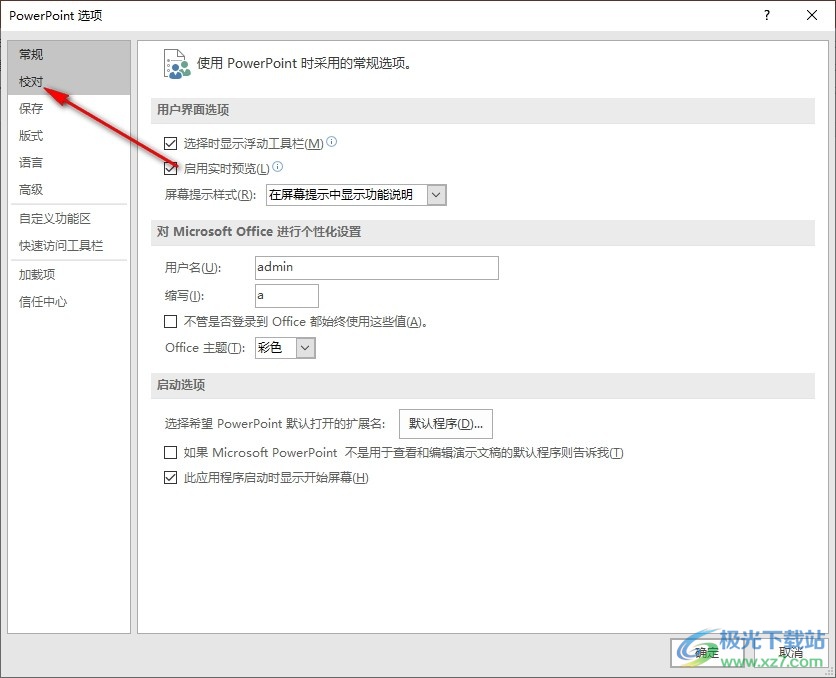Click info icon beside live preview option
This screenshot has width=836, height=678.
coord(278,167)
